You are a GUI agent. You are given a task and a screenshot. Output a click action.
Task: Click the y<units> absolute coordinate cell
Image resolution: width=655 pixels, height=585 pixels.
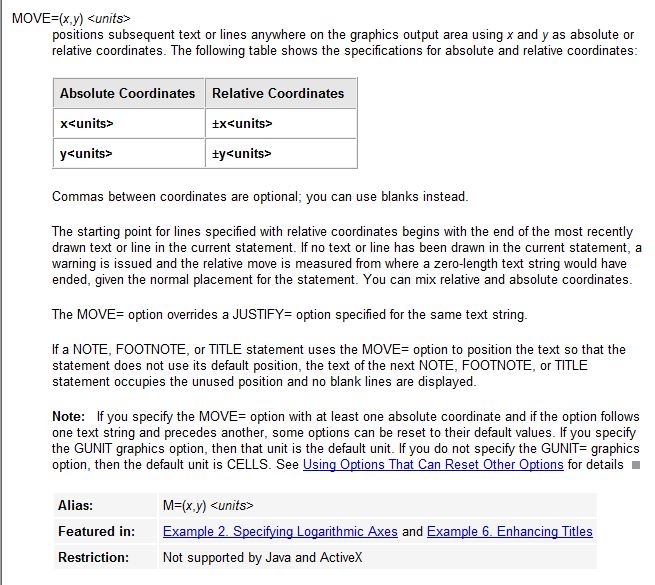pos(87,154)
